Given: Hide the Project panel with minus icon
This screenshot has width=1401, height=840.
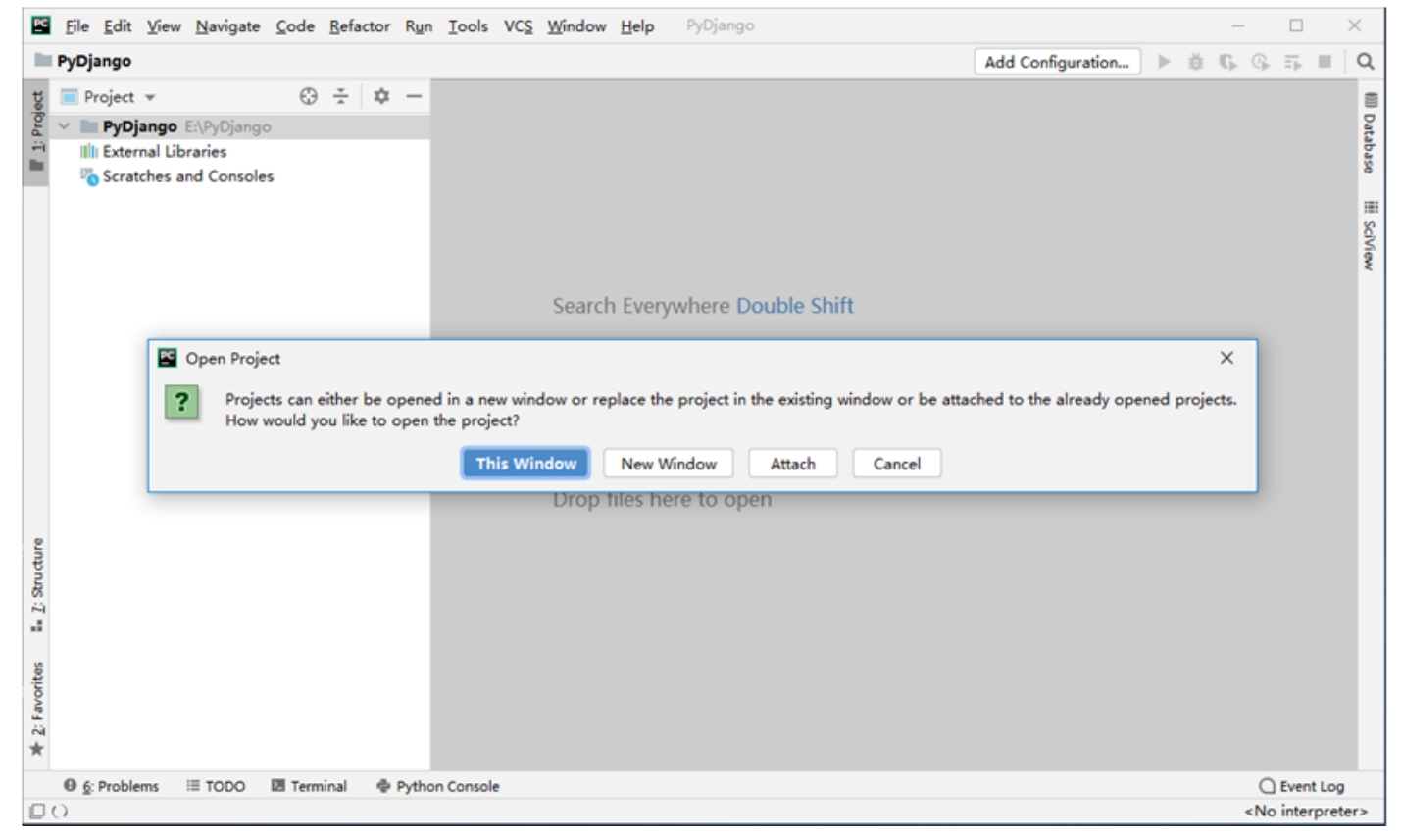Looking at the screenshot, I should point(414,96).
